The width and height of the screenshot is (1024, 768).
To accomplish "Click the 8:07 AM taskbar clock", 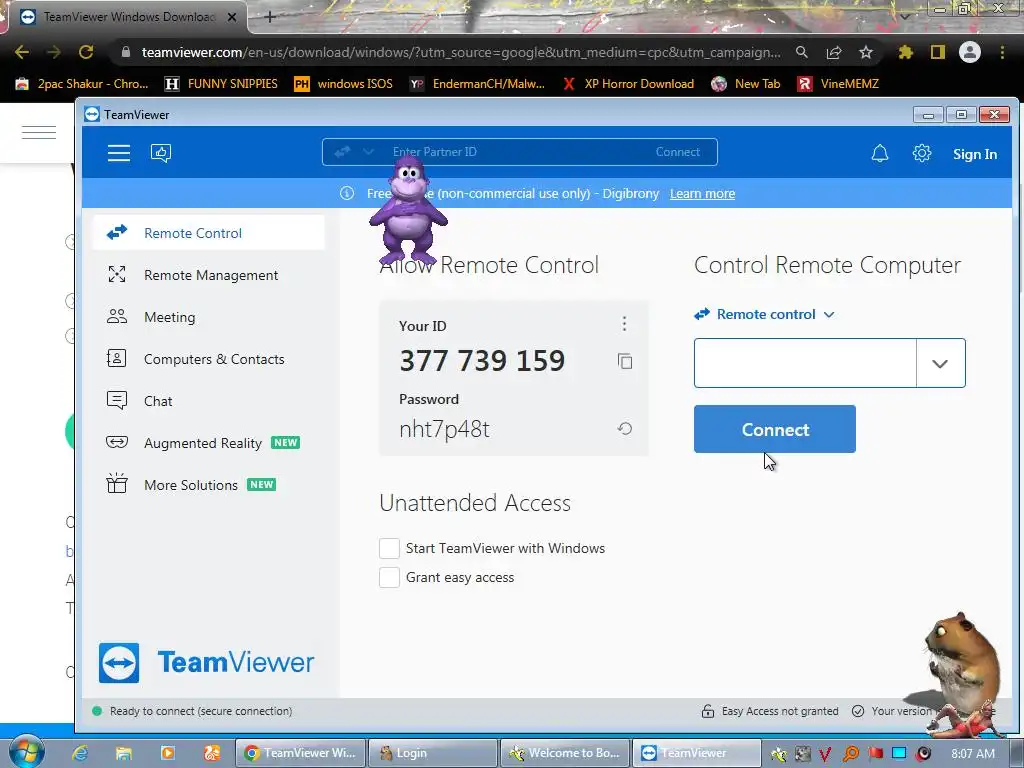I will [x=973, y=753].
